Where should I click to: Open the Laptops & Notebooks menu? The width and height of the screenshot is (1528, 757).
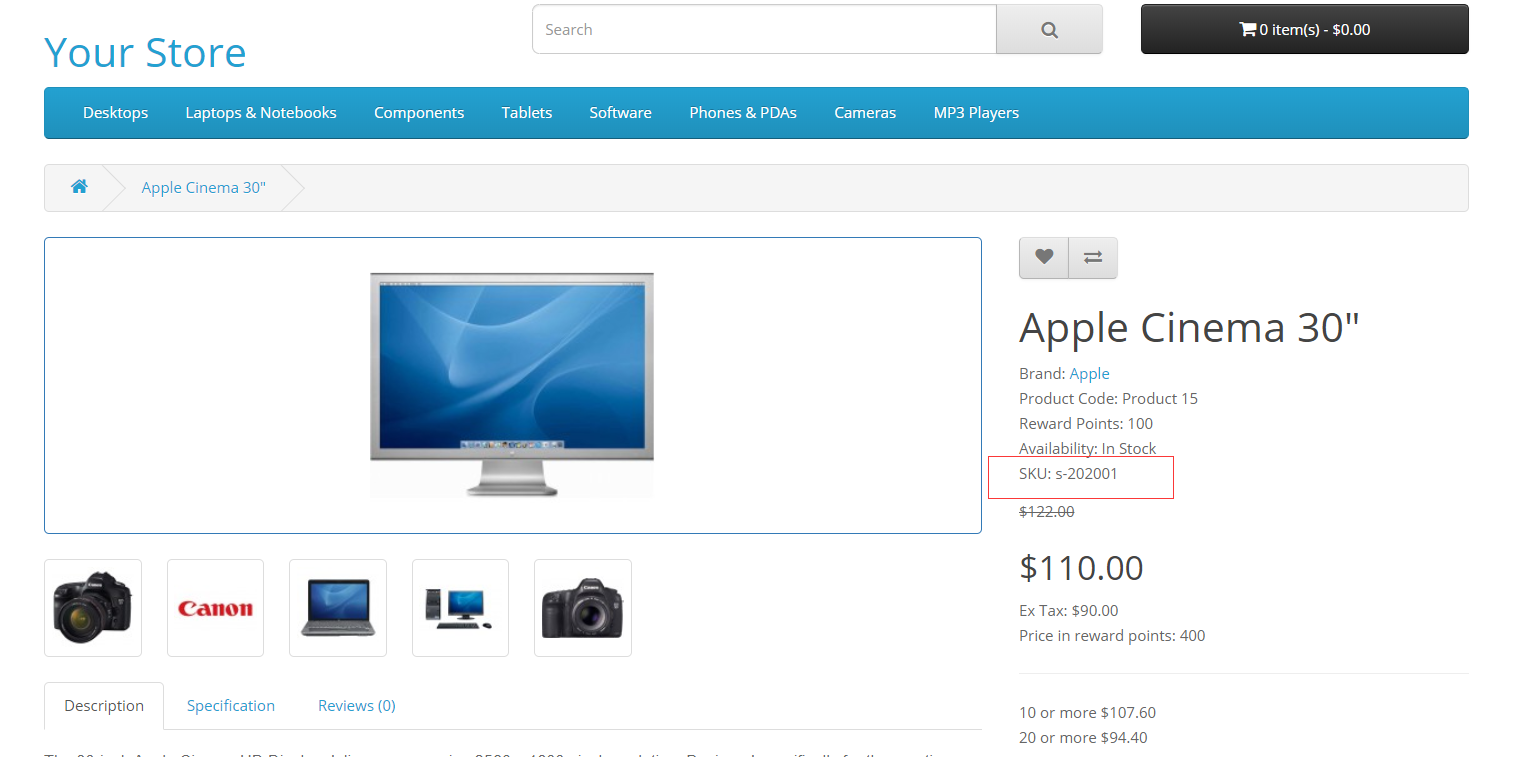tap(261, 113)
